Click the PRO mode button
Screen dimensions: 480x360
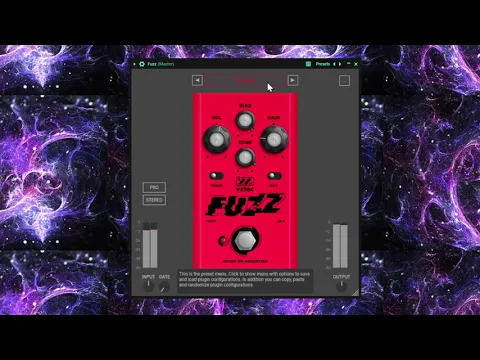tap(154, 187)
